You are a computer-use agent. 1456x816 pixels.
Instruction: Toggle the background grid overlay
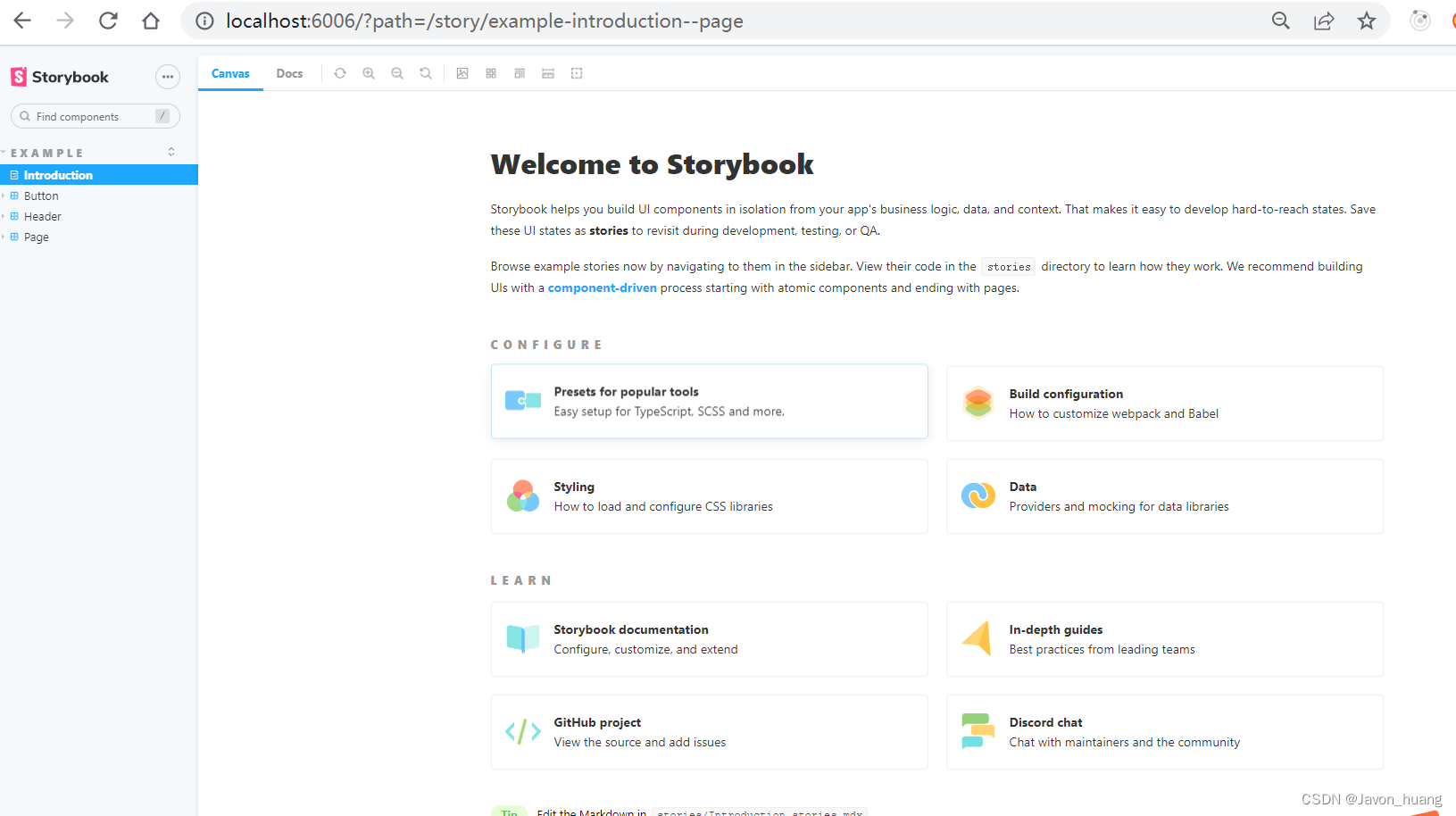point(491,73)
